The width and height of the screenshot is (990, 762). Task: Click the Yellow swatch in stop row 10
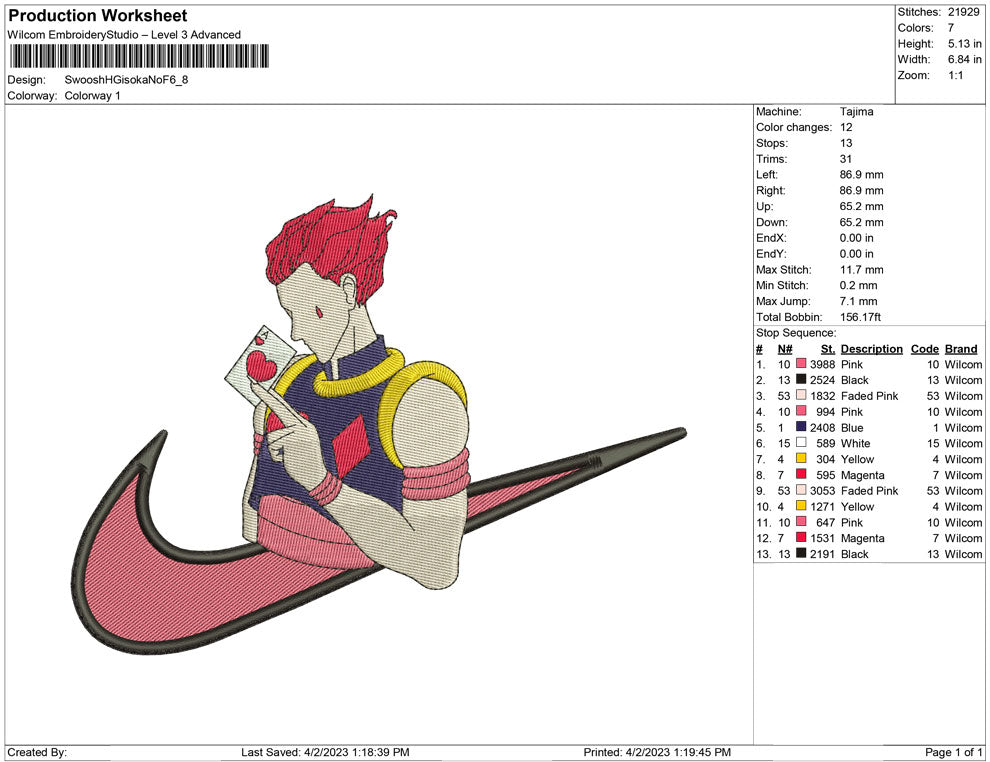pyautogui.click(x=801, y=506)
